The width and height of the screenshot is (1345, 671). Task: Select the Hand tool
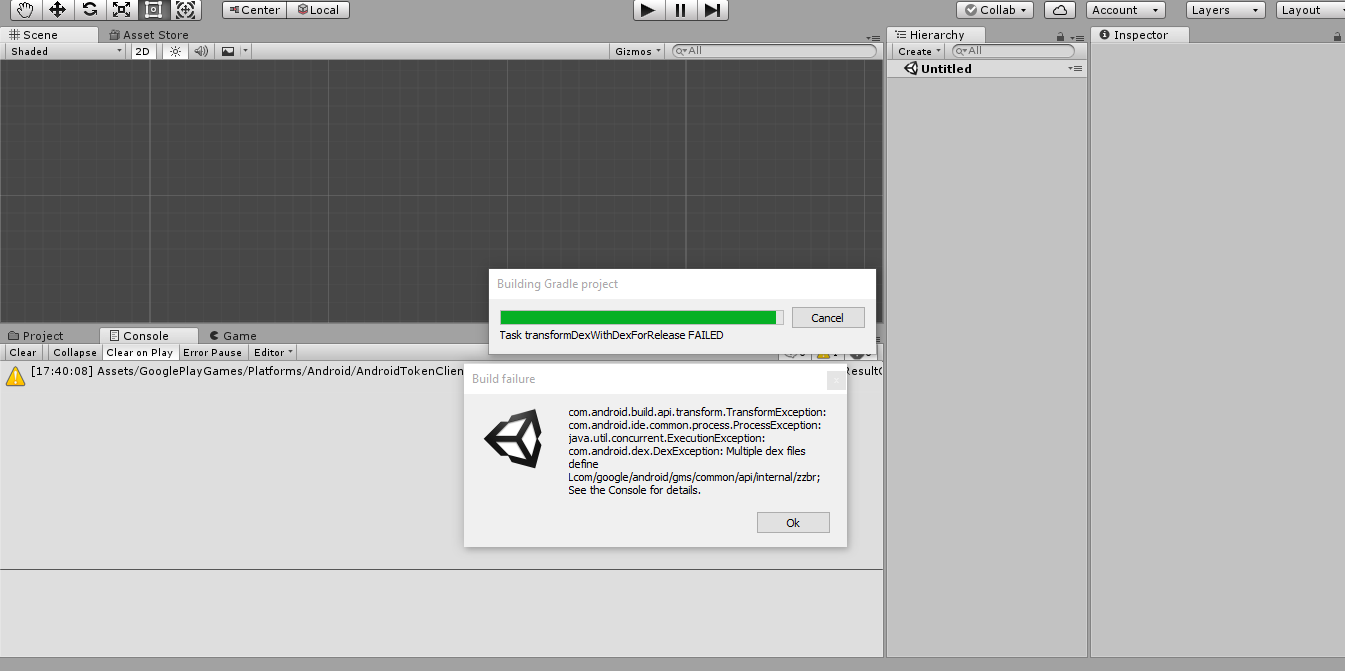click(26, 10)
